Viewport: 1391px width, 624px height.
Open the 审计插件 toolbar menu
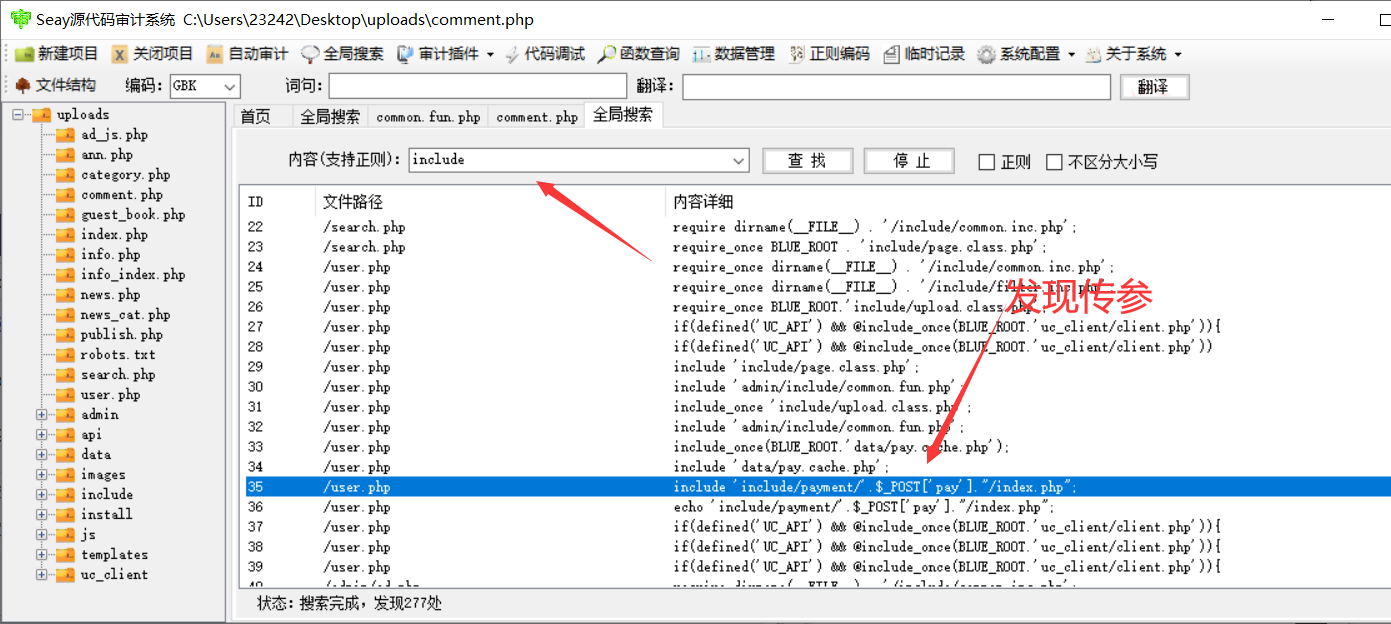coord(446,54)
